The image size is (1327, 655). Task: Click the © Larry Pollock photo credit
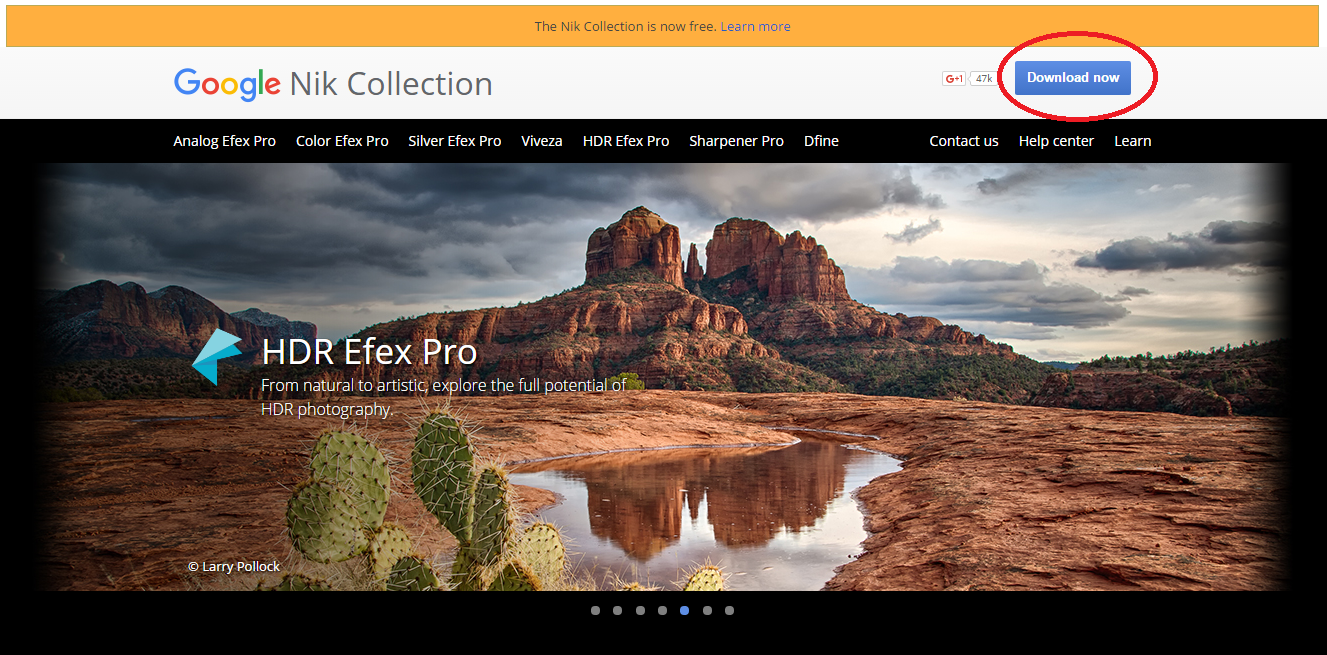point(234,566)
